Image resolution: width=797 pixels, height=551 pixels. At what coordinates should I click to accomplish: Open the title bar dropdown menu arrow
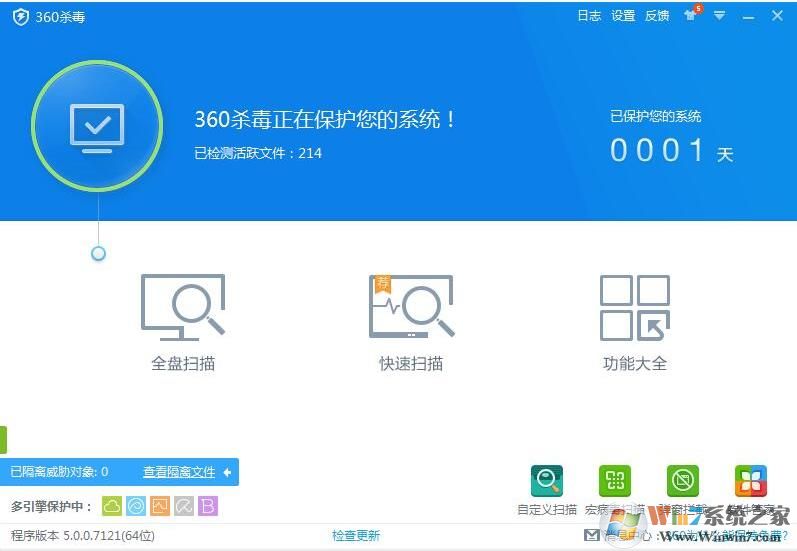719,16
